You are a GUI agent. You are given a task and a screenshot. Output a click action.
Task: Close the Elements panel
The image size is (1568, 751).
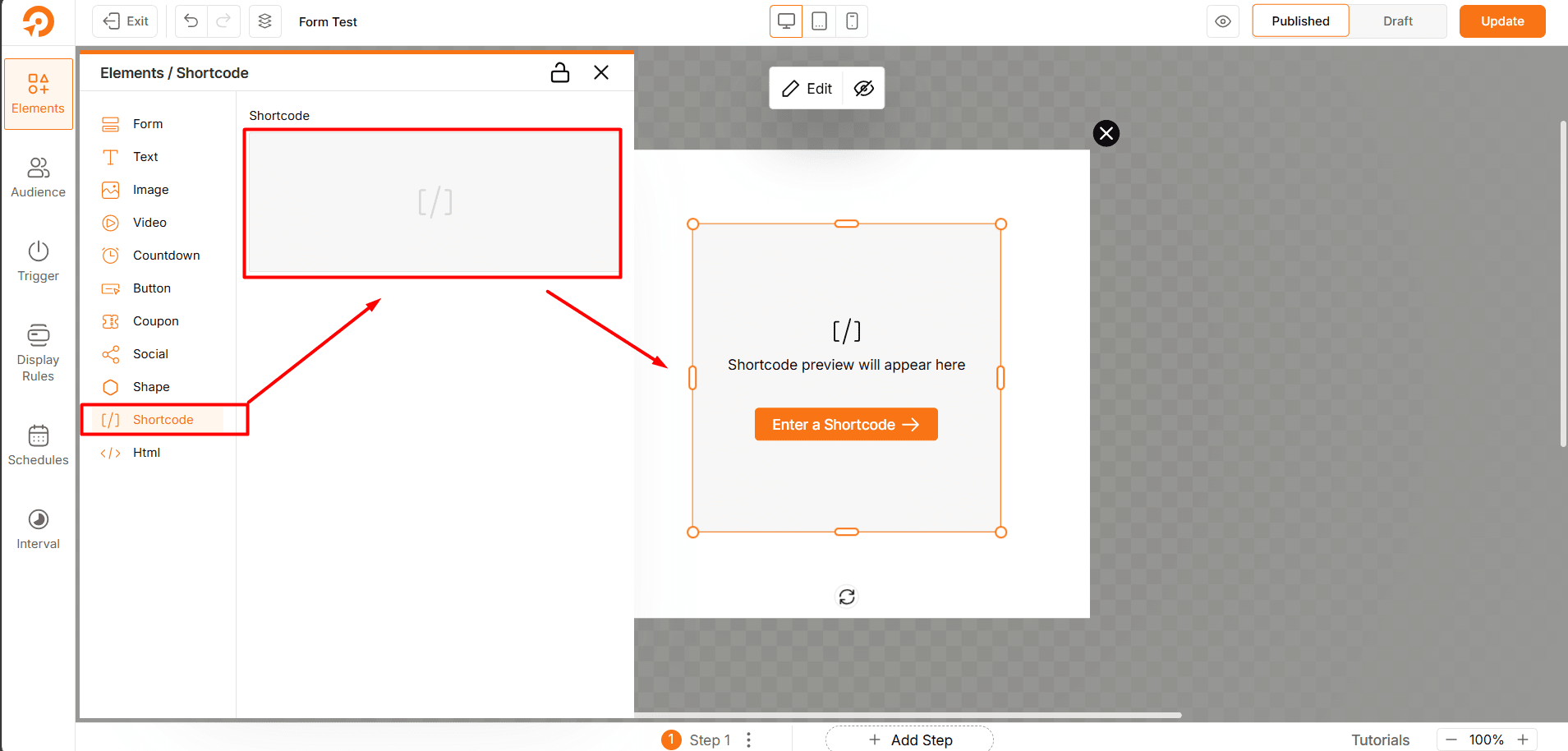pos(601,72)
